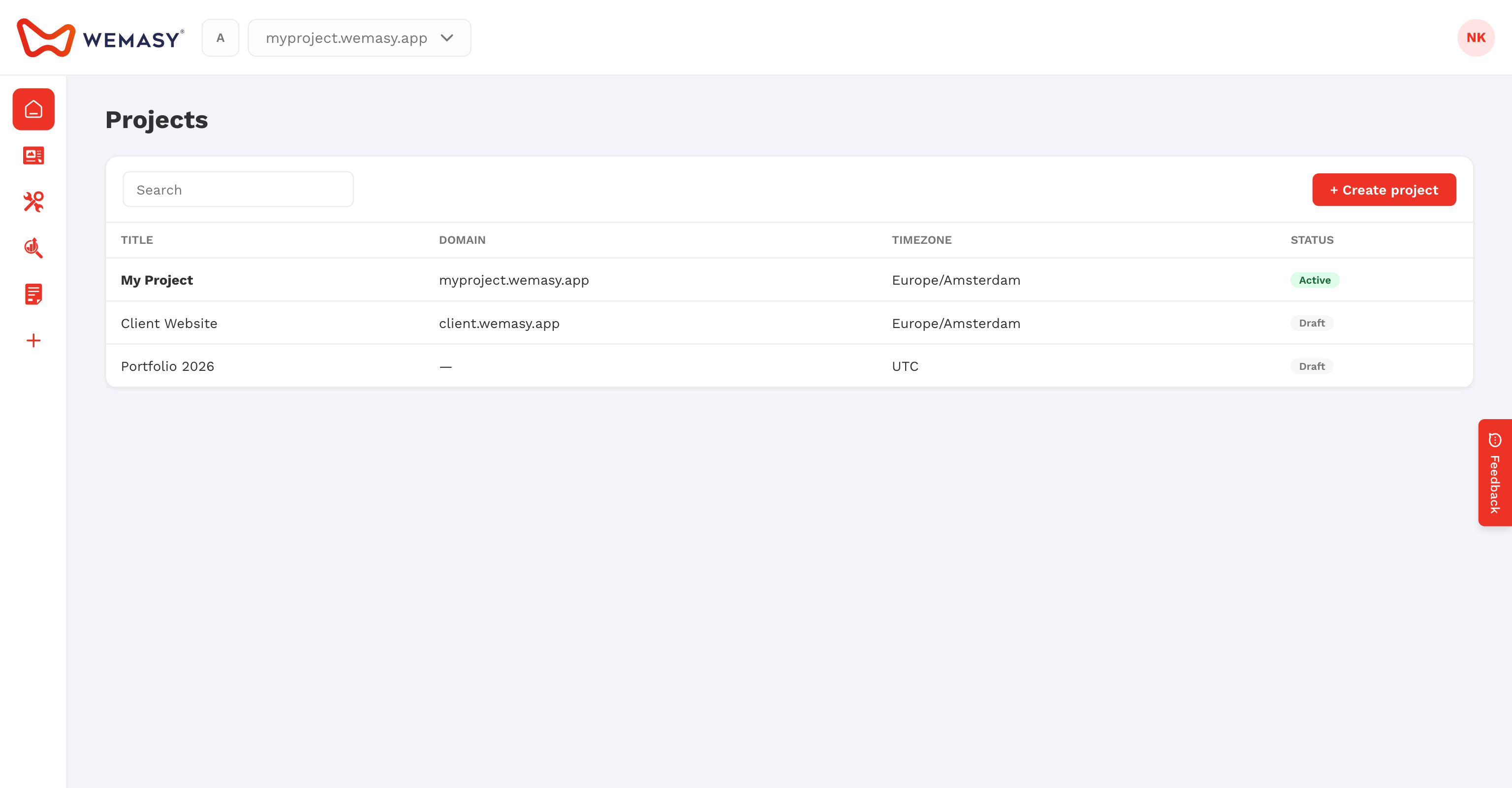Image resolution: width=1512 pixels, height=788 pixels.
Task: Click Client Website's Europe/Amsterdam timezone cell
Action: 956,324
